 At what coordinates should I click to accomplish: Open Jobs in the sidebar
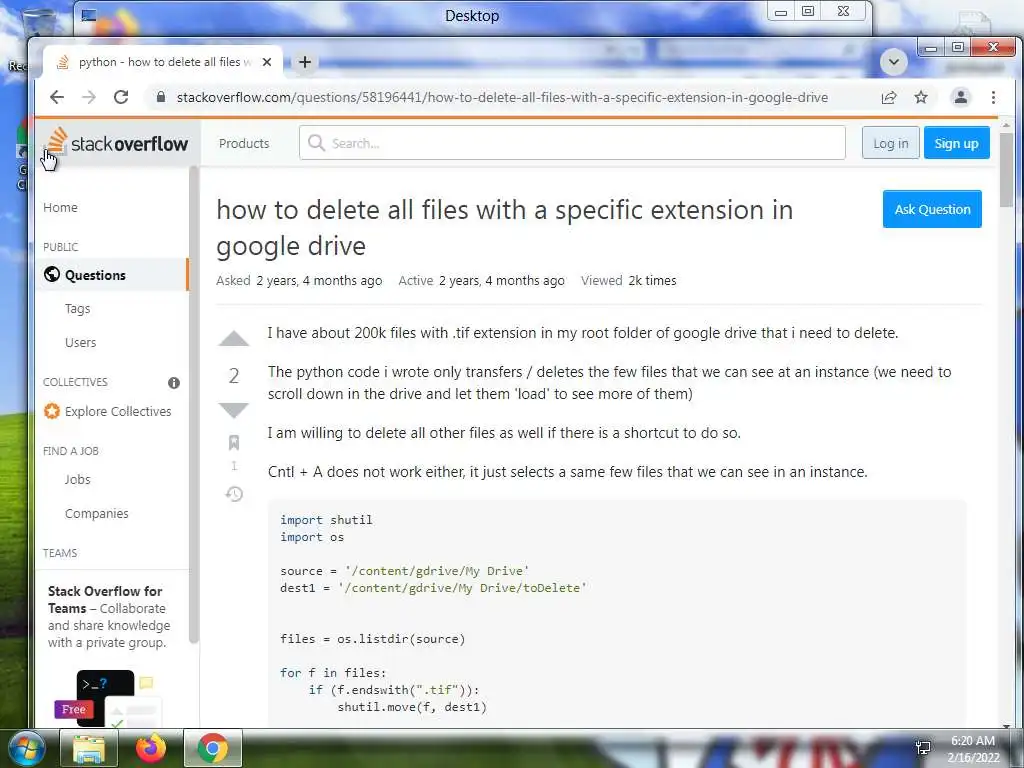tap(78, 479)
